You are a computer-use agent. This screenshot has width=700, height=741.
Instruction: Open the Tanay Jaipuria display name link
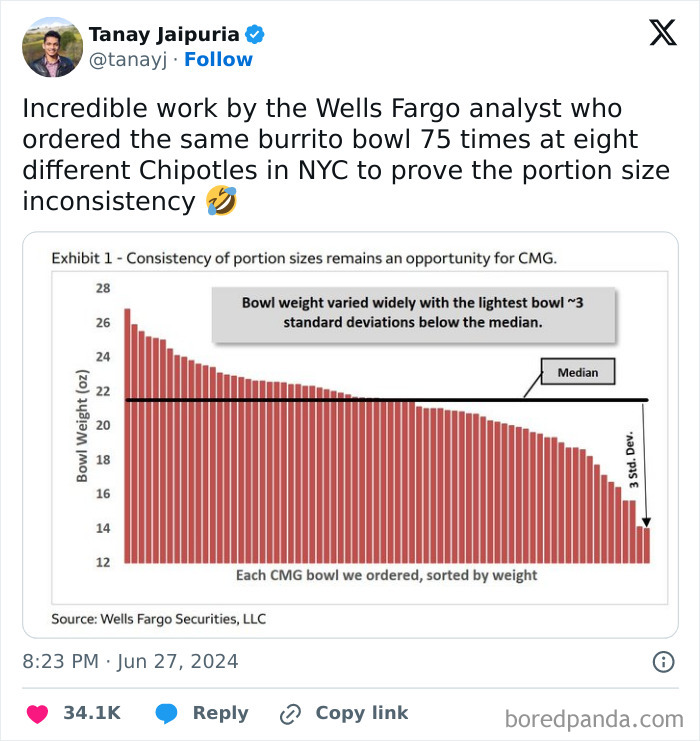point(165,35)
